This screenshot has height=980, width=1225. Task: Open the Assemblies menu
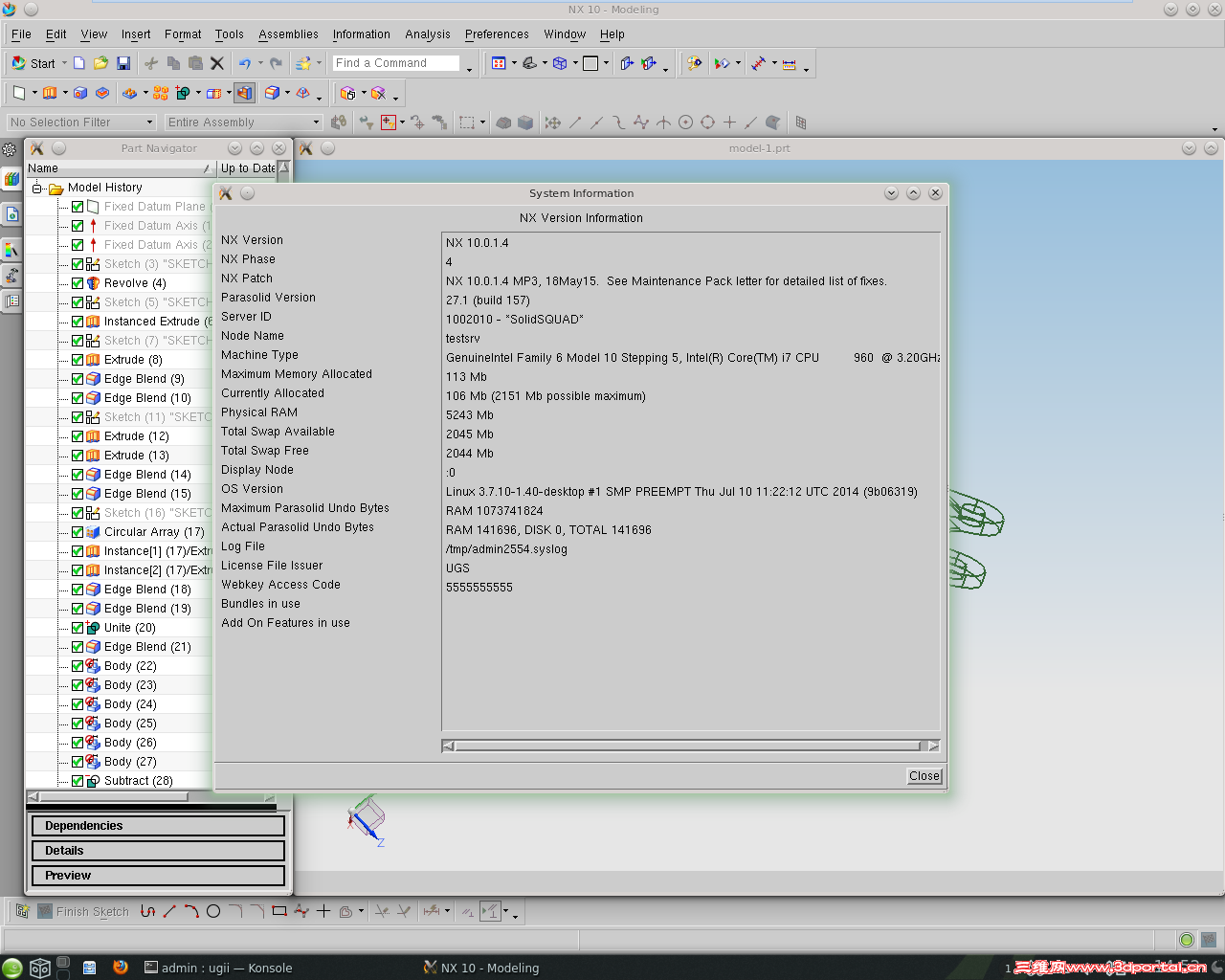288,34
